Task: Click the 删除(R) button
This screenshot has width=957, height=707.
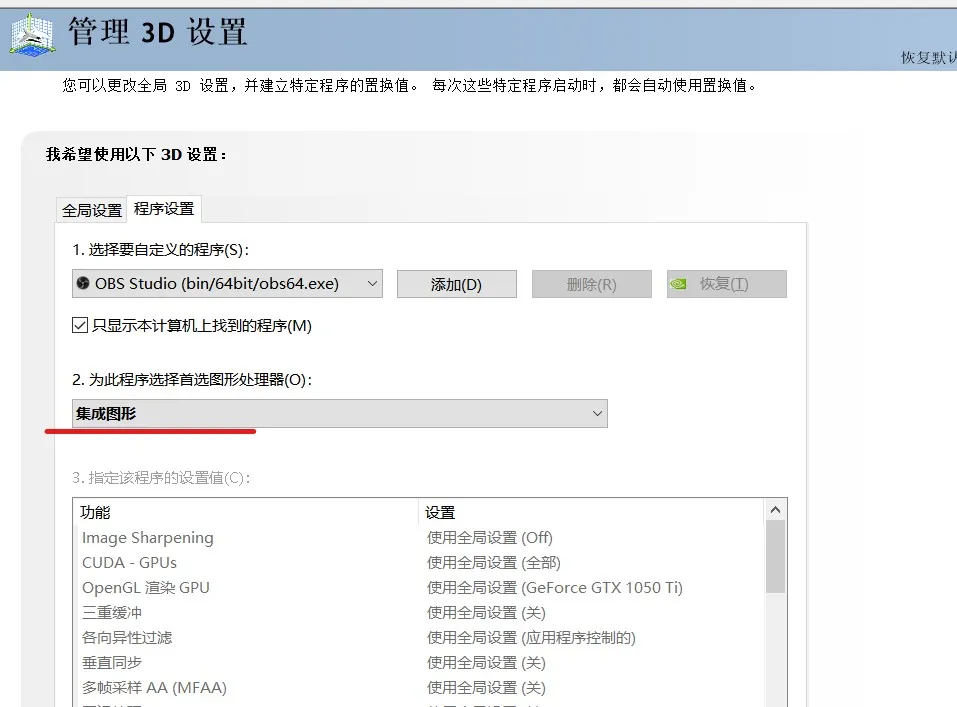Action: 591,284
